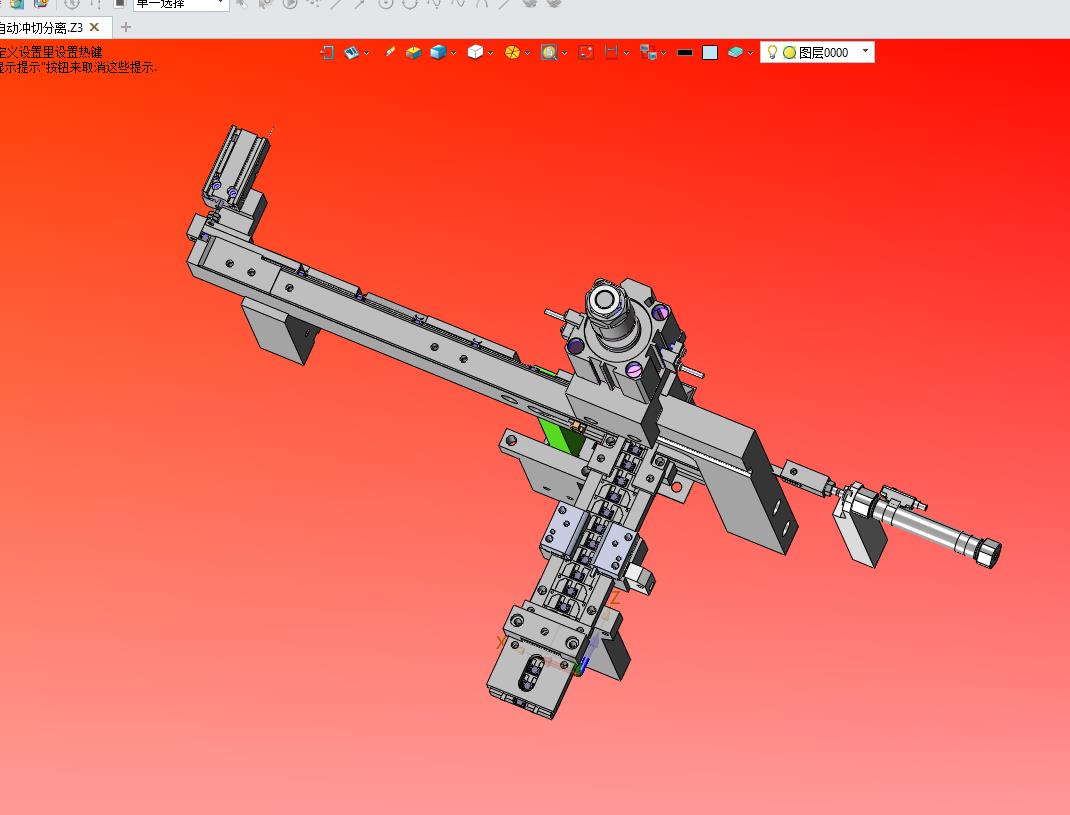
Task: Add a new tab with the plus button
Action: (126, 27)
